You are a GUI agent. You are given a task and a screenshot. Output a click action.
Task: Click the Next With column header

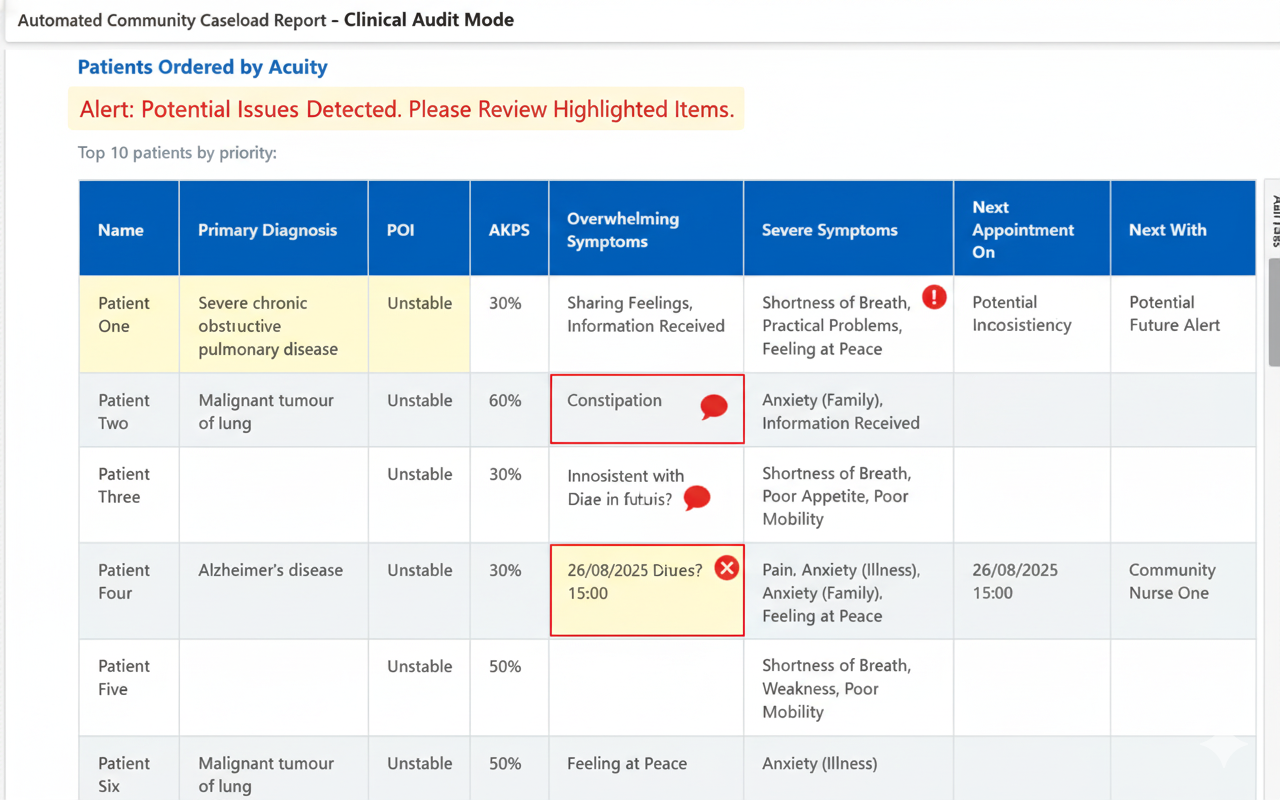[x=1167, y=230]
